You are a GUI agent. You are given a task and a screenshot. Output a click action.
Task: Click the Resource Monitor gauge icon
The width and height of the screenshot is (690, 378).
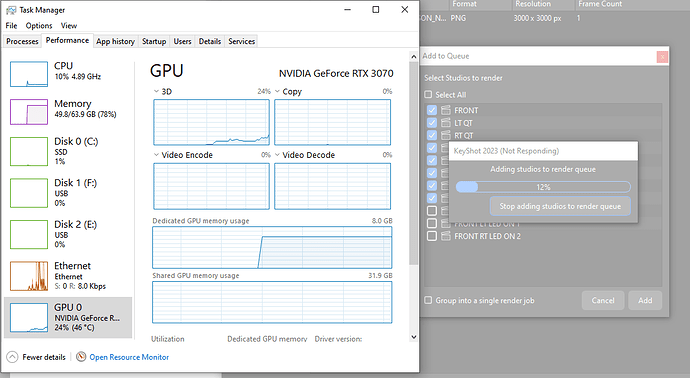tap(81, 357)
